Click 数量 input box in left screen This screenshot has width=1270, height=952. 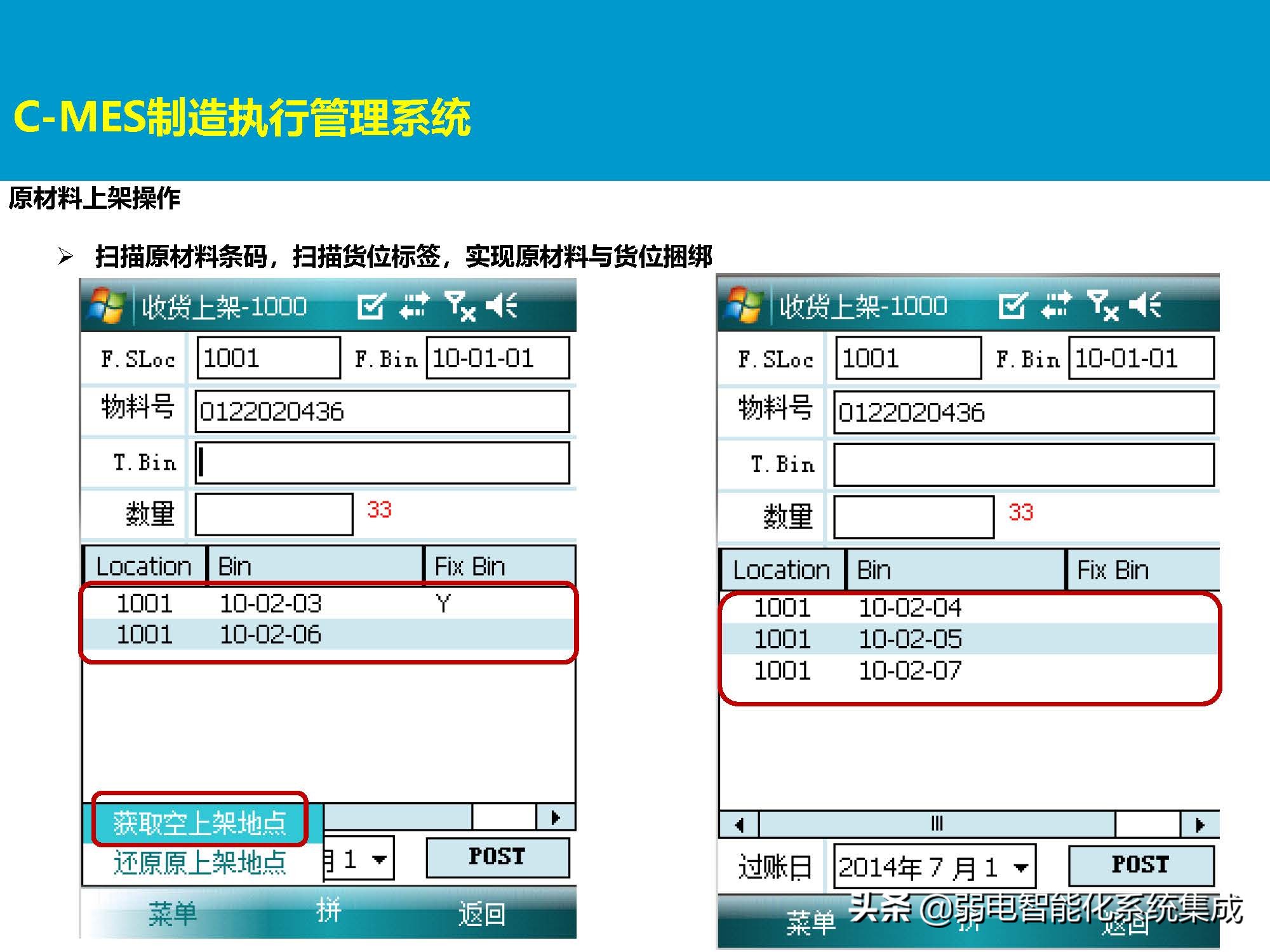pos(274,514)
